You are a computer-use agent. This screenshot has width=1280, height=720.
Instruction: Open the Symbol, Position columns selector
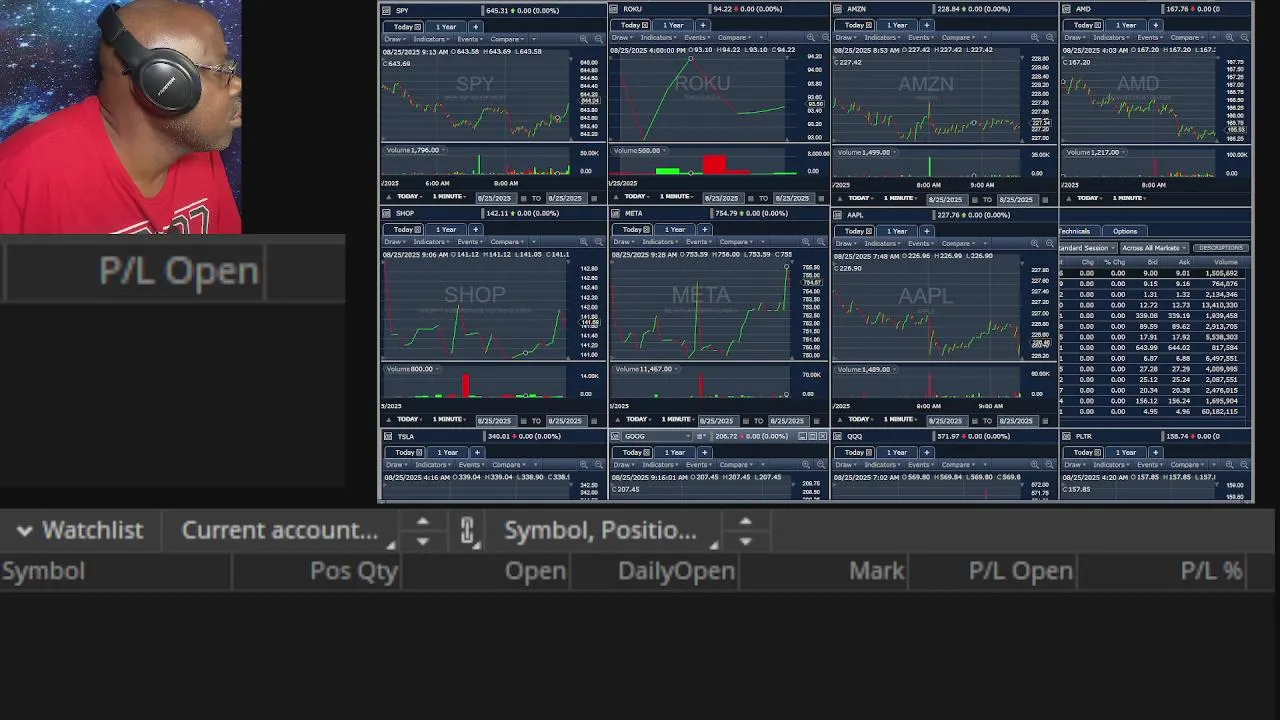point(609,530)
